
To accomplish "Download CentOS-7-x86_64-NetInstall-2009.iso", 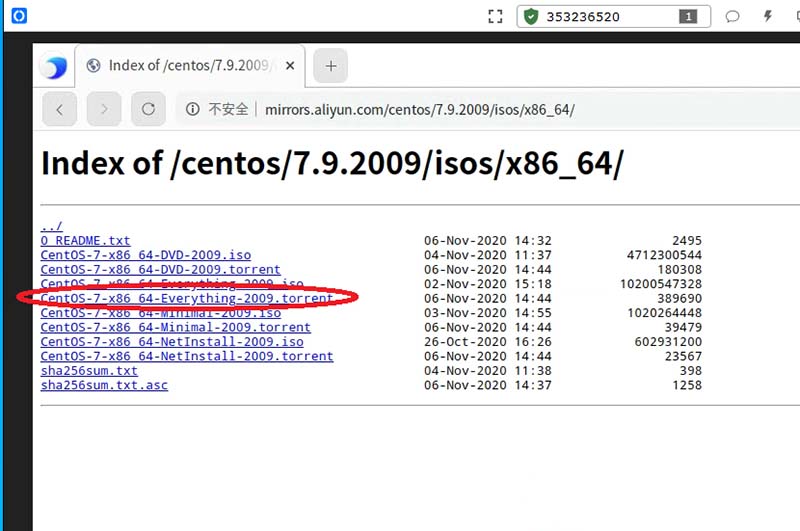I will coord(172,341).
